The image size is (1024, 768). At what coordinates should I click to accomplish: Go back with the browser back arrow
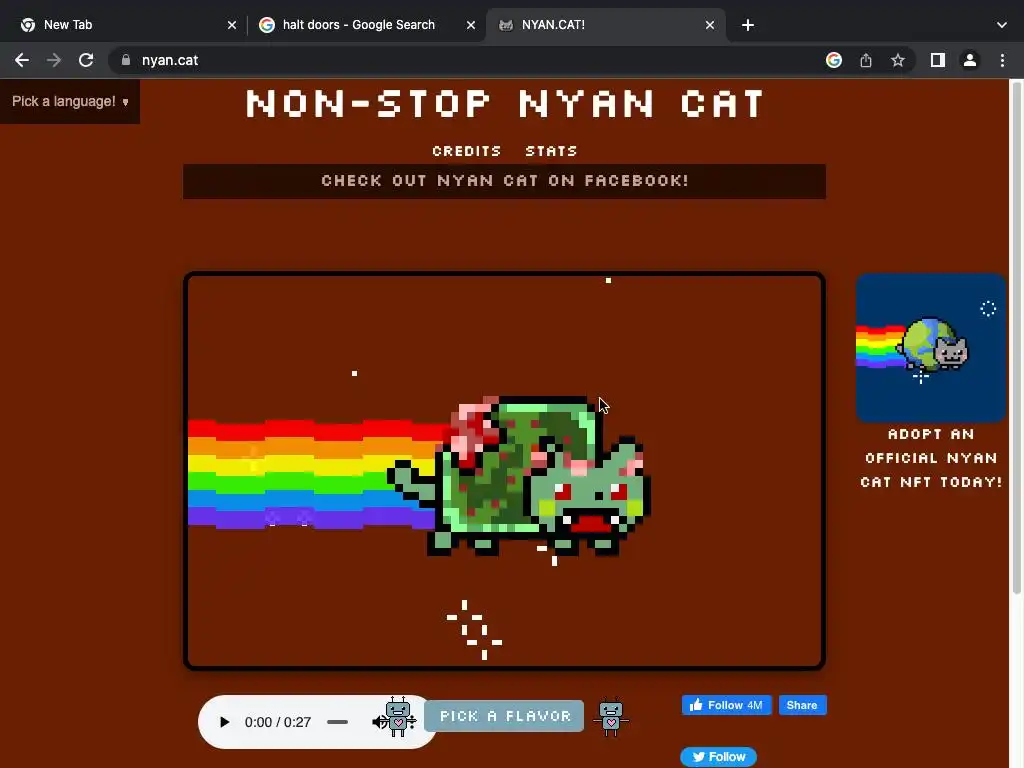[x=22, y=60]
